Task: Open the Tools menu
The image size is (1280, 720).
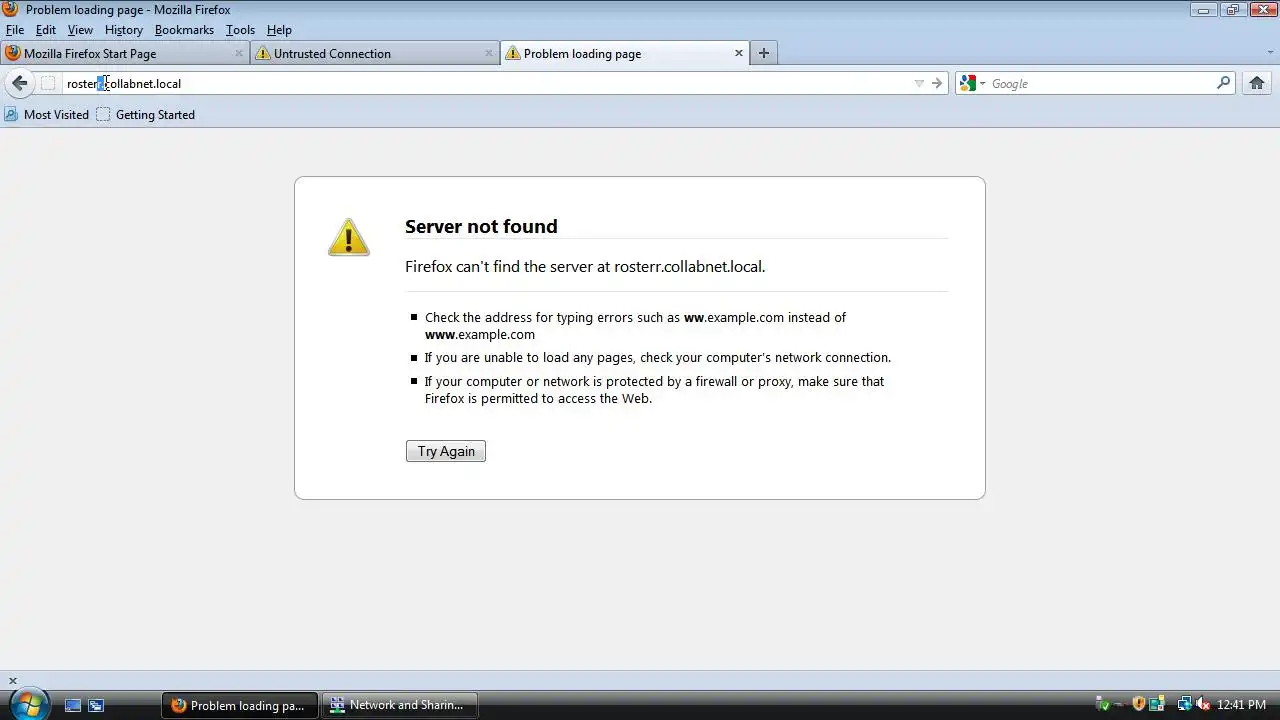Action: click(240, 30)
